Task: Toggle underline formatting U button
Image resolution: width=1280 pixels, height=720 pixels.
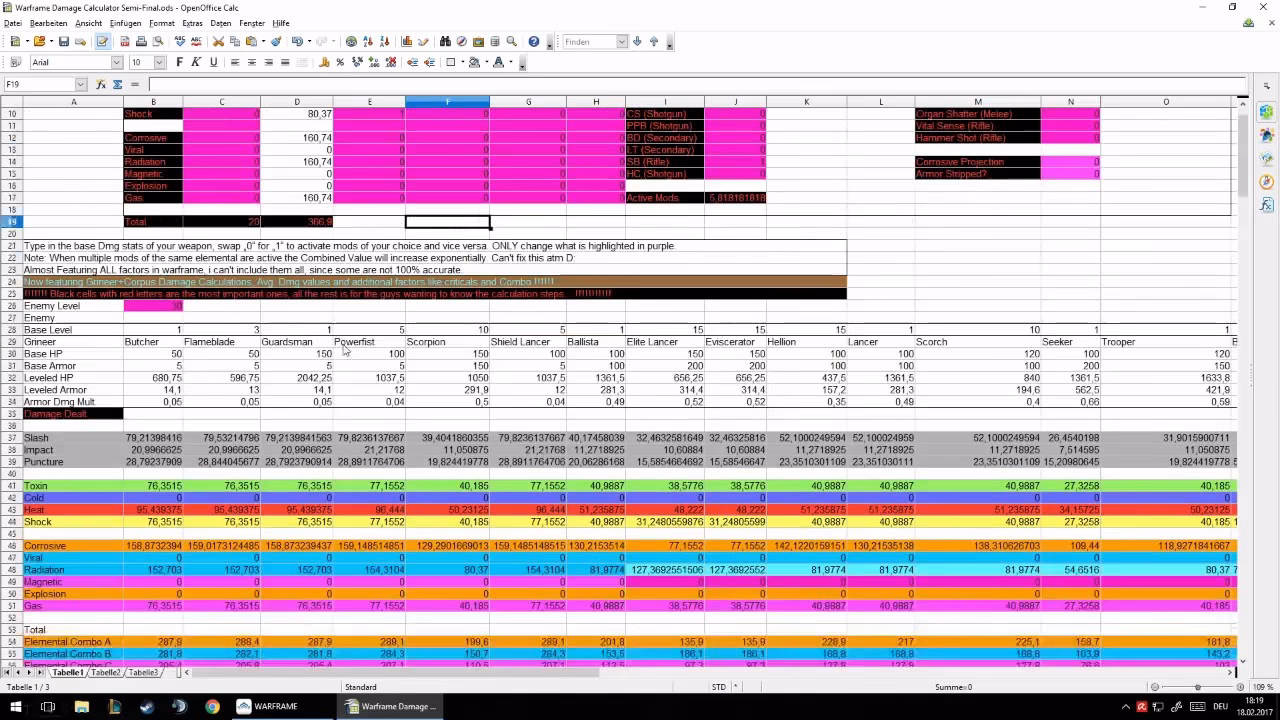Action: coord(213,62)
